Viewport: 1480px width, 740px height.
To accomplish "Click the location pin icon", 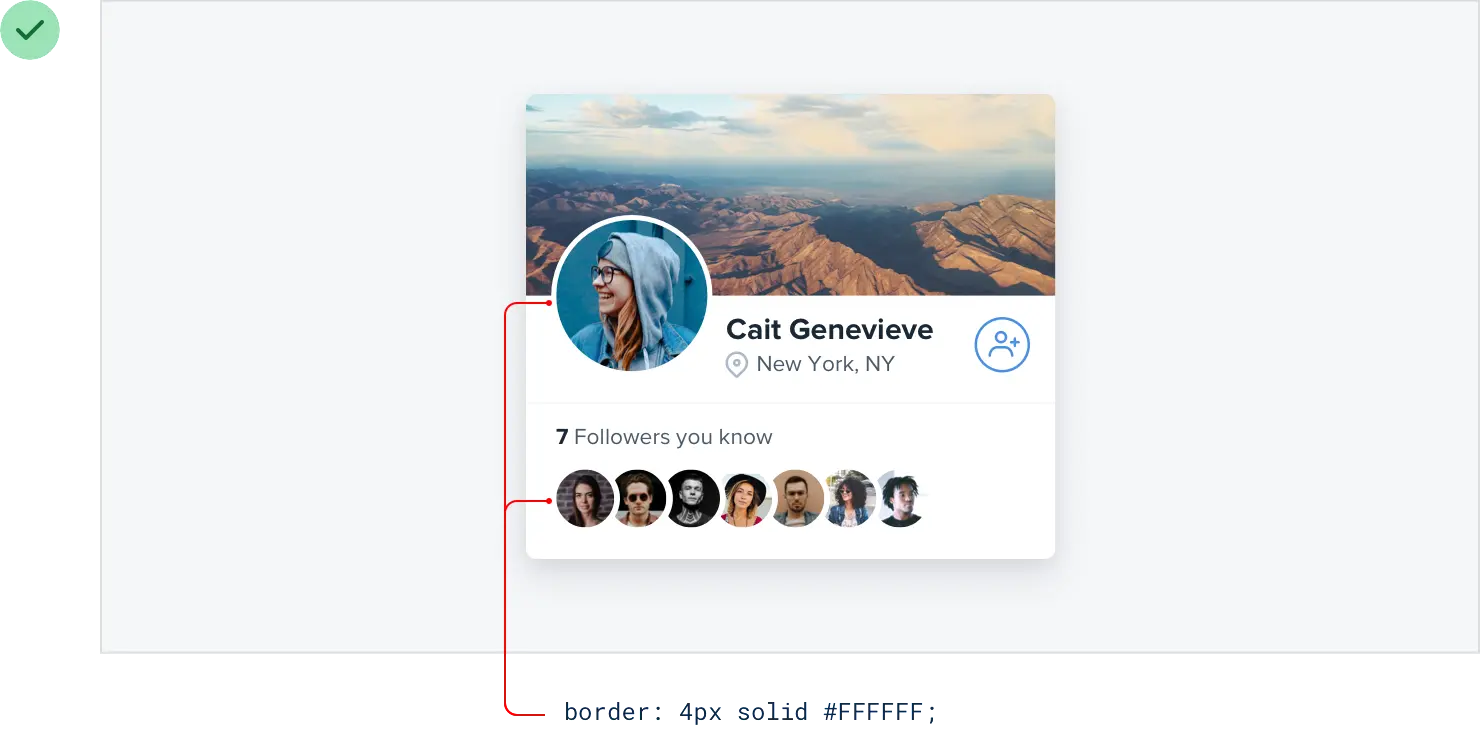I will click(737, 365).
